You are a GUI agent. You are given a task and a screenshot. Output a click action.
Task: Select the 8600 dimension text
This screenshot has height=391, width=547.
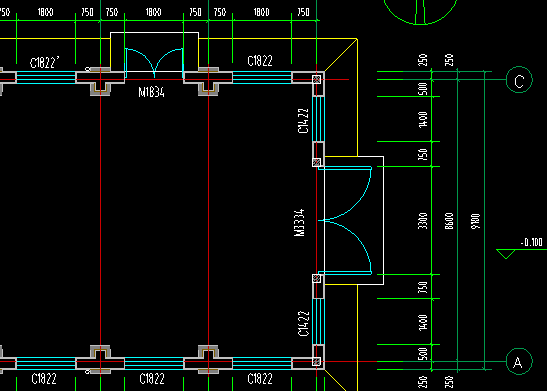click(x=449, y=221)
